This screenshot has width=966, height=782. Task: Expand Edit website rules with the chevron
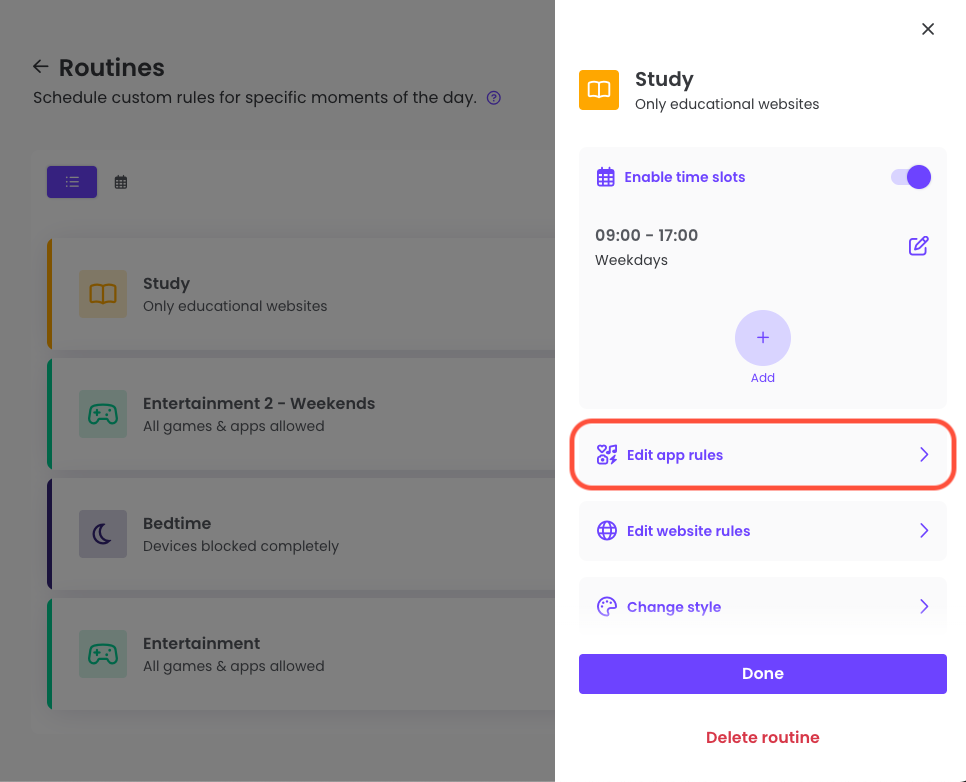pos(924,531)
